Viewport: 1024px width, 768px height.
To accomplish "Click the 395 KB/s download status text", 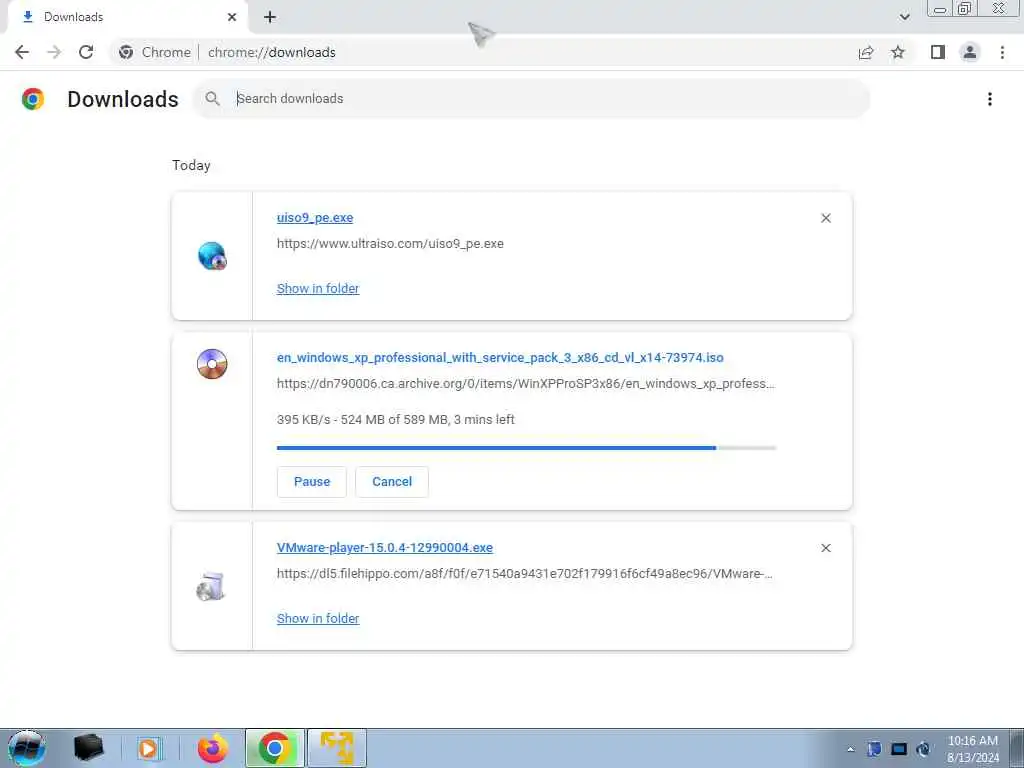I will click(x=396, y=420).
